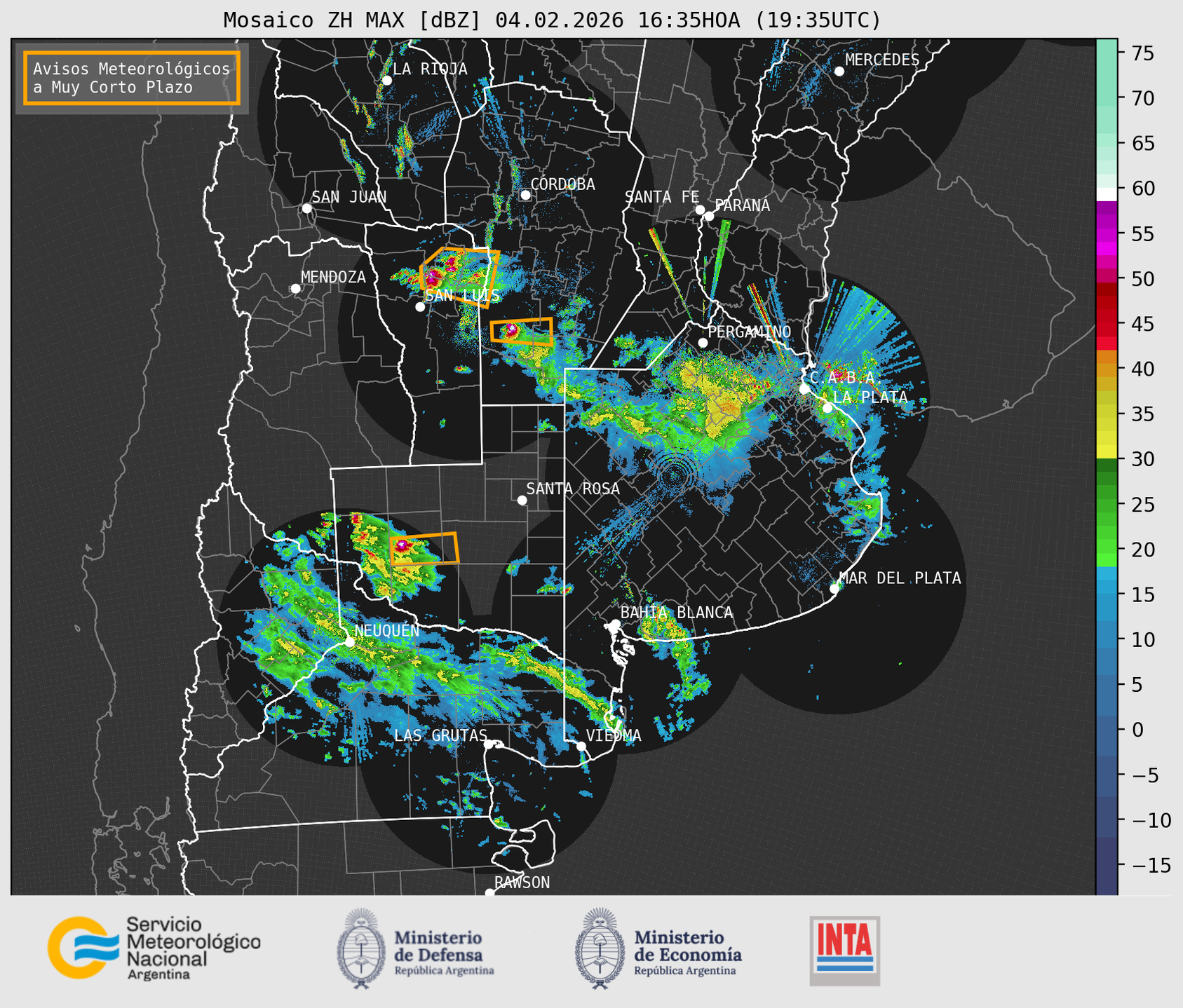1183x1008 pixels.
Task: Click the NEUQUÉN city label
Action: click(387, 631)
